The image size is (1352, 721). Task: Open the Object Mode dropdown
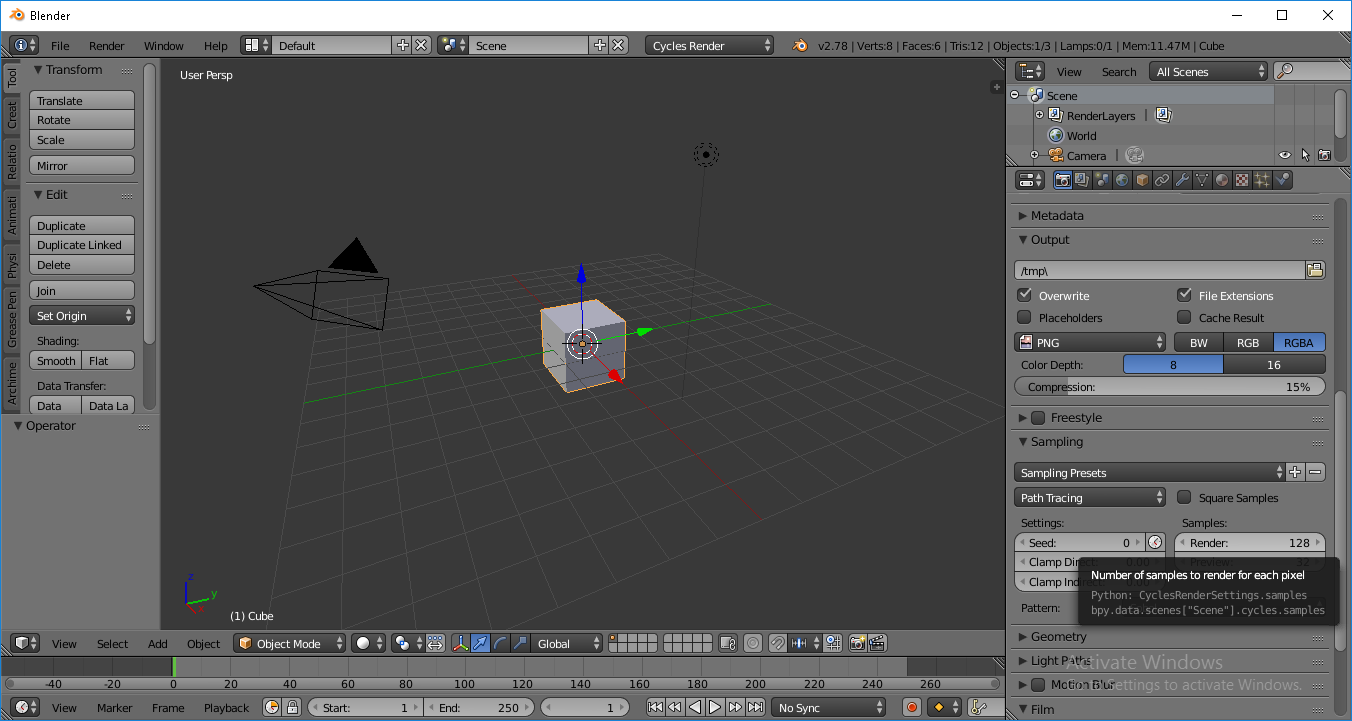tap(290, 643)
